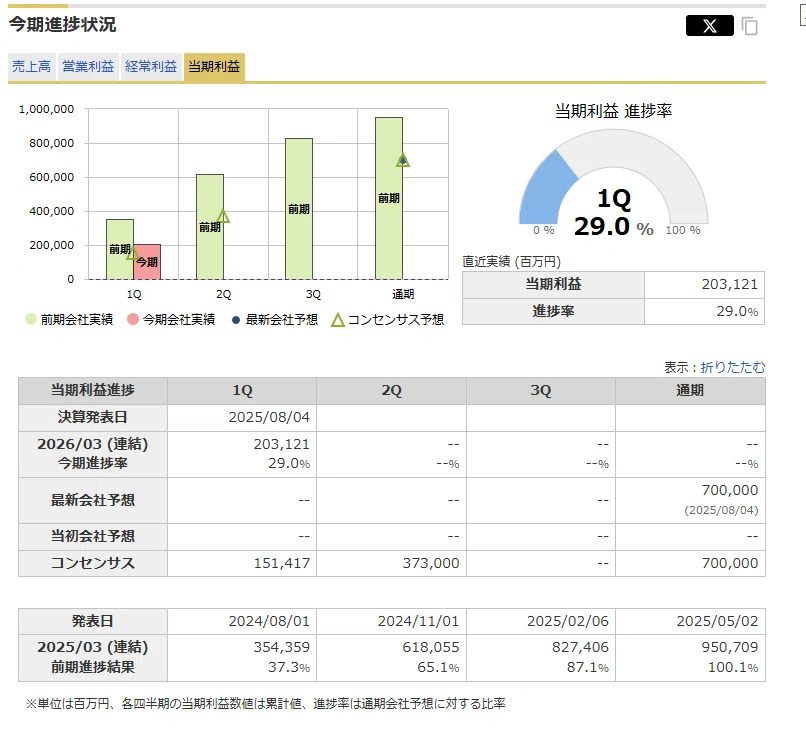Image resolution: width=806 pixels, height=734 pixels.
Task: Toggle 最新会社予想 legend item
Action: coord(275,320)
